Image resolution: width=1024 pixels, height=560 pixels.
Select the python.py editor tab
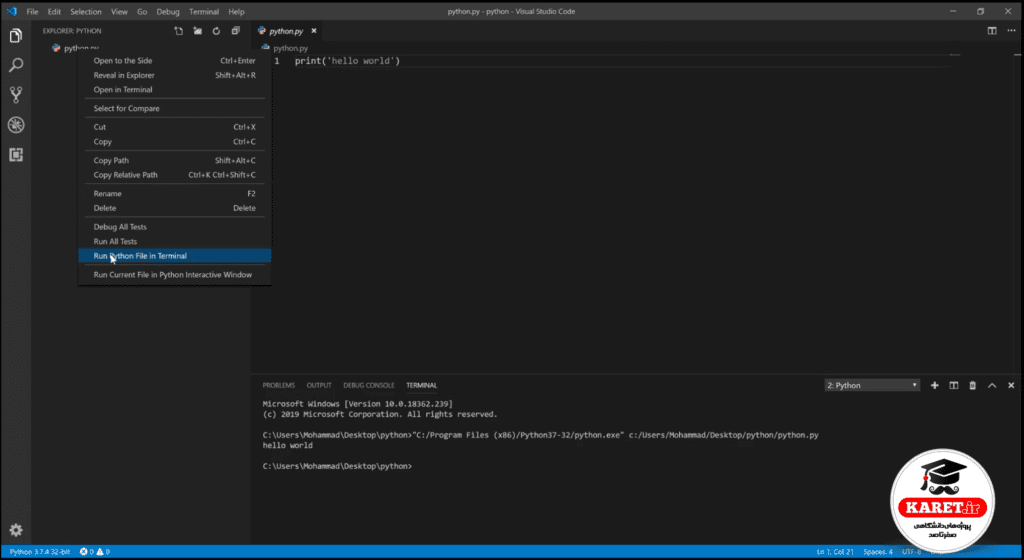(287, 31)
